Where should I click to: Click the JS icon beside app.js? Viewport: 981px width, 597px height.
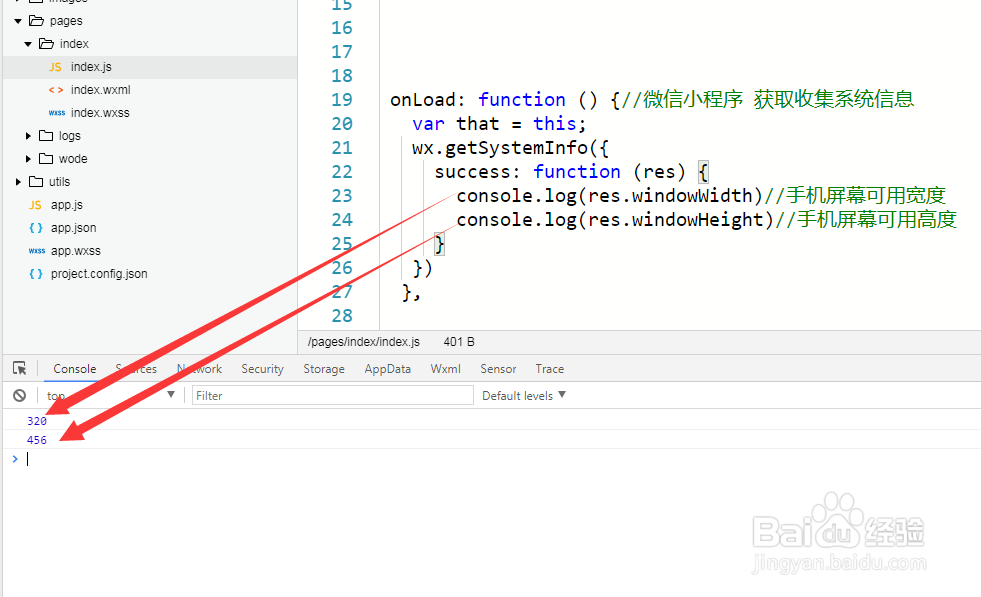click(35, 205)
